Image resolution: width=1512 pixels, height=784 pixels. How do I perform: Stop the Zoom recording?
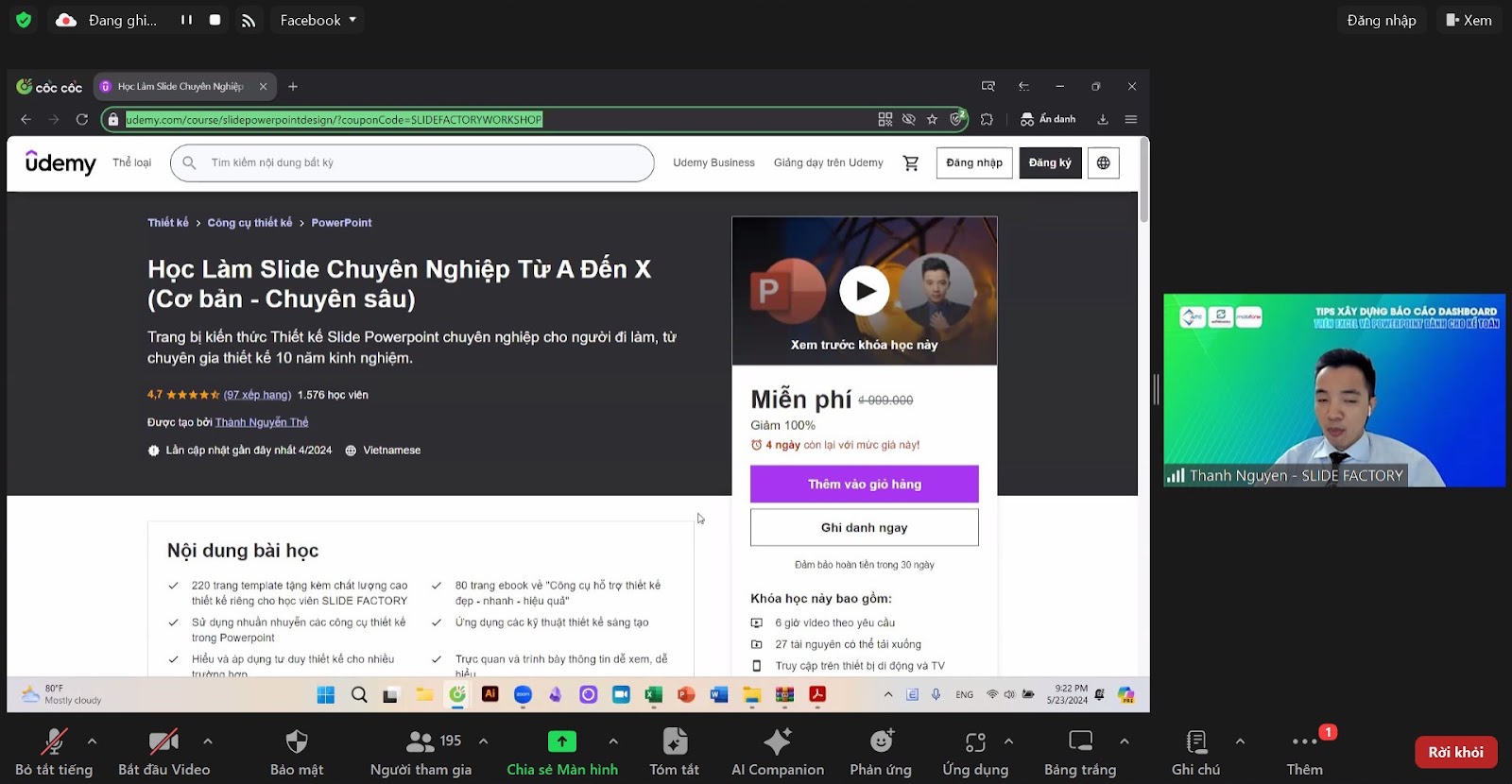click(215, 20)
